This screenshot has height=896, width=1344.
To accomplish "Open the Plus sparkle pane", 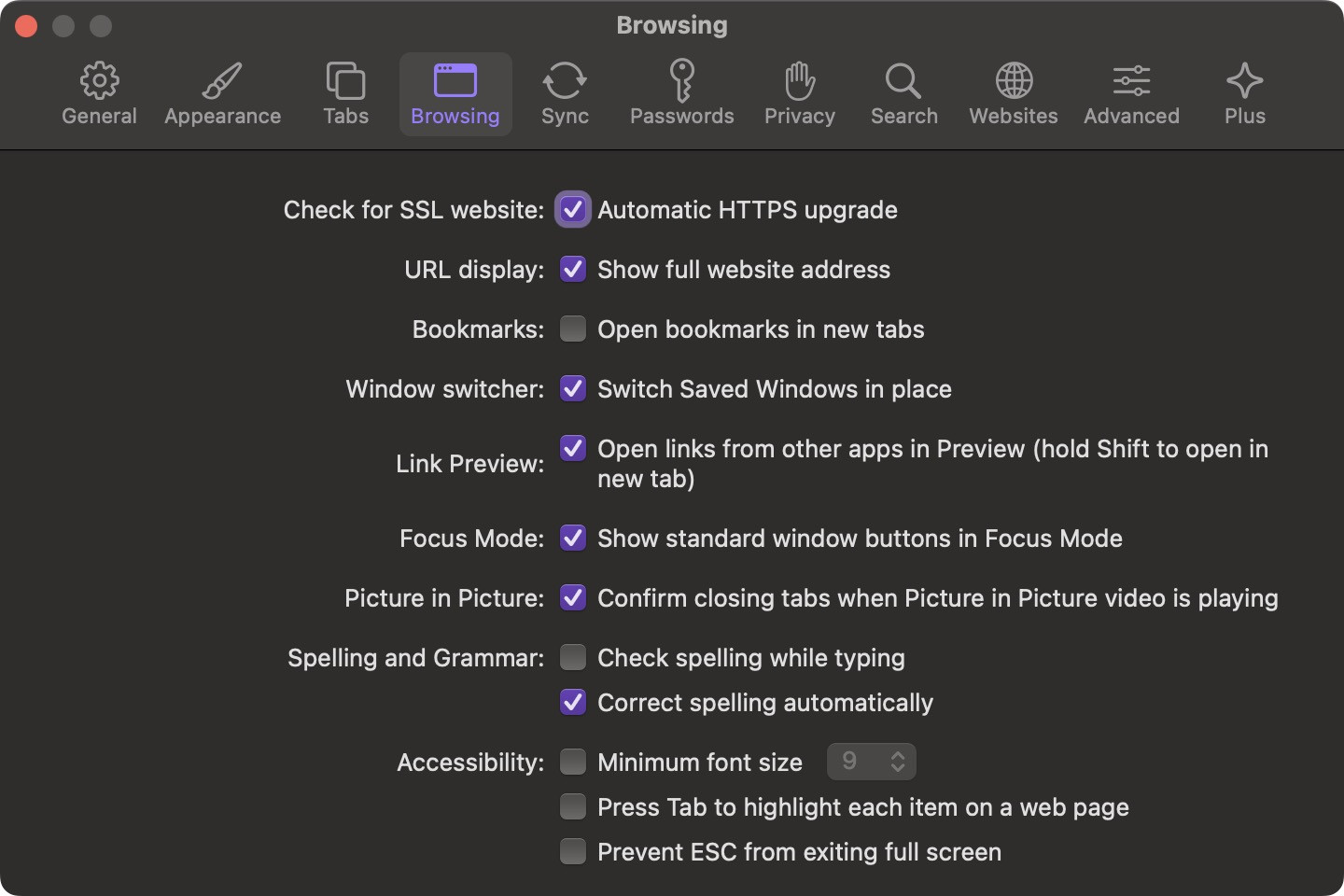I will point(1244,94).
